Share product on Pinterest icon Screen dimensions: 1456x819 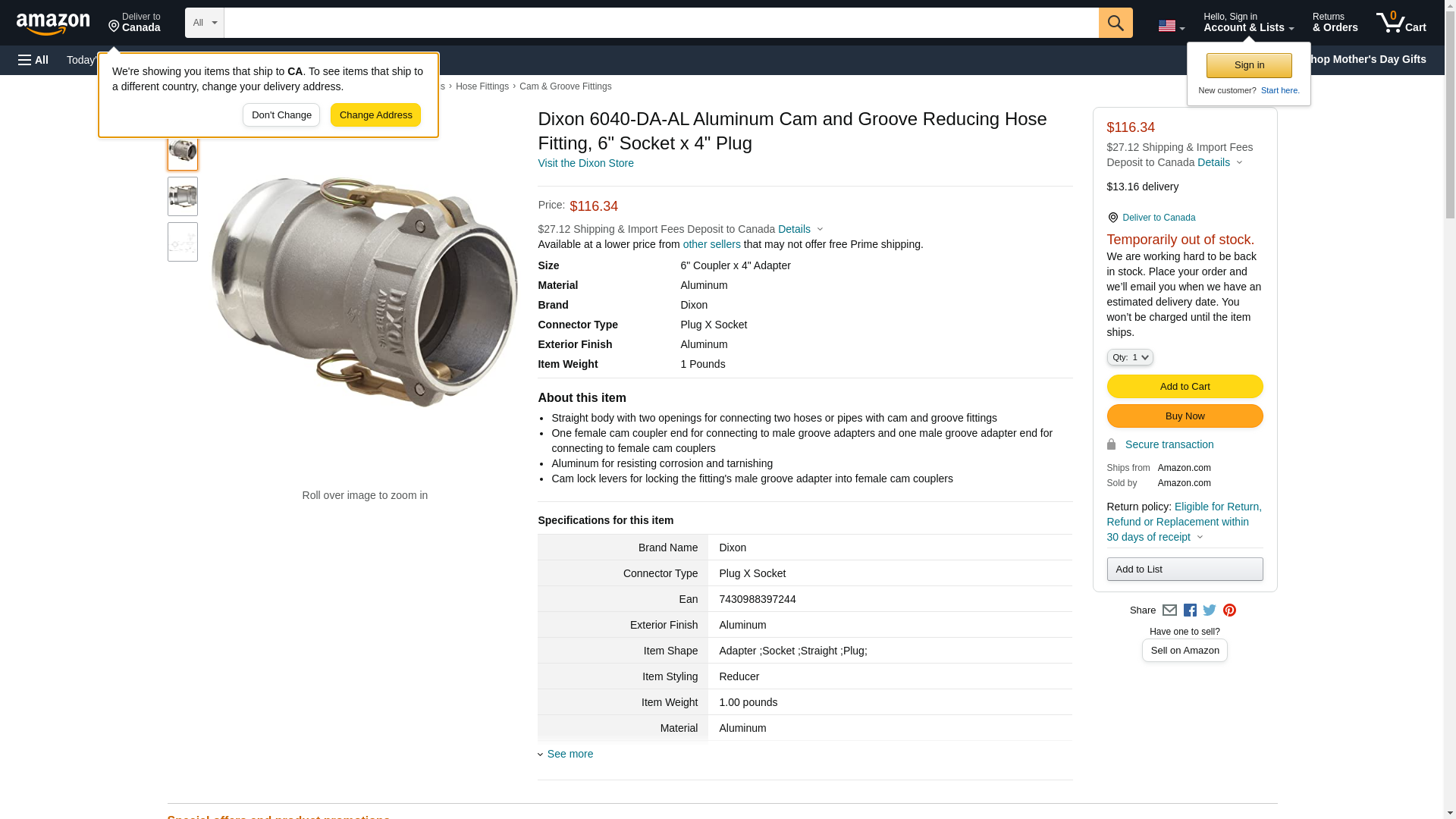click(1229, 610)
